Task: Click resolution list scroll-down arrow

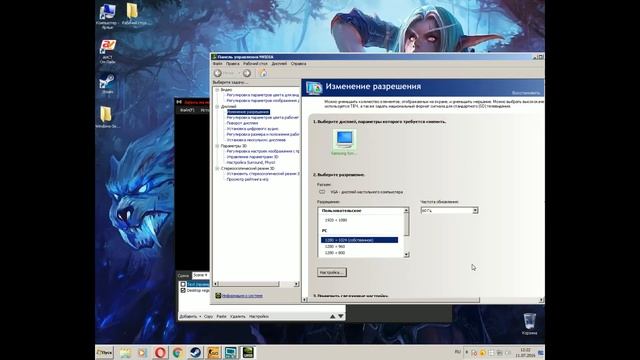Action: 406,255
